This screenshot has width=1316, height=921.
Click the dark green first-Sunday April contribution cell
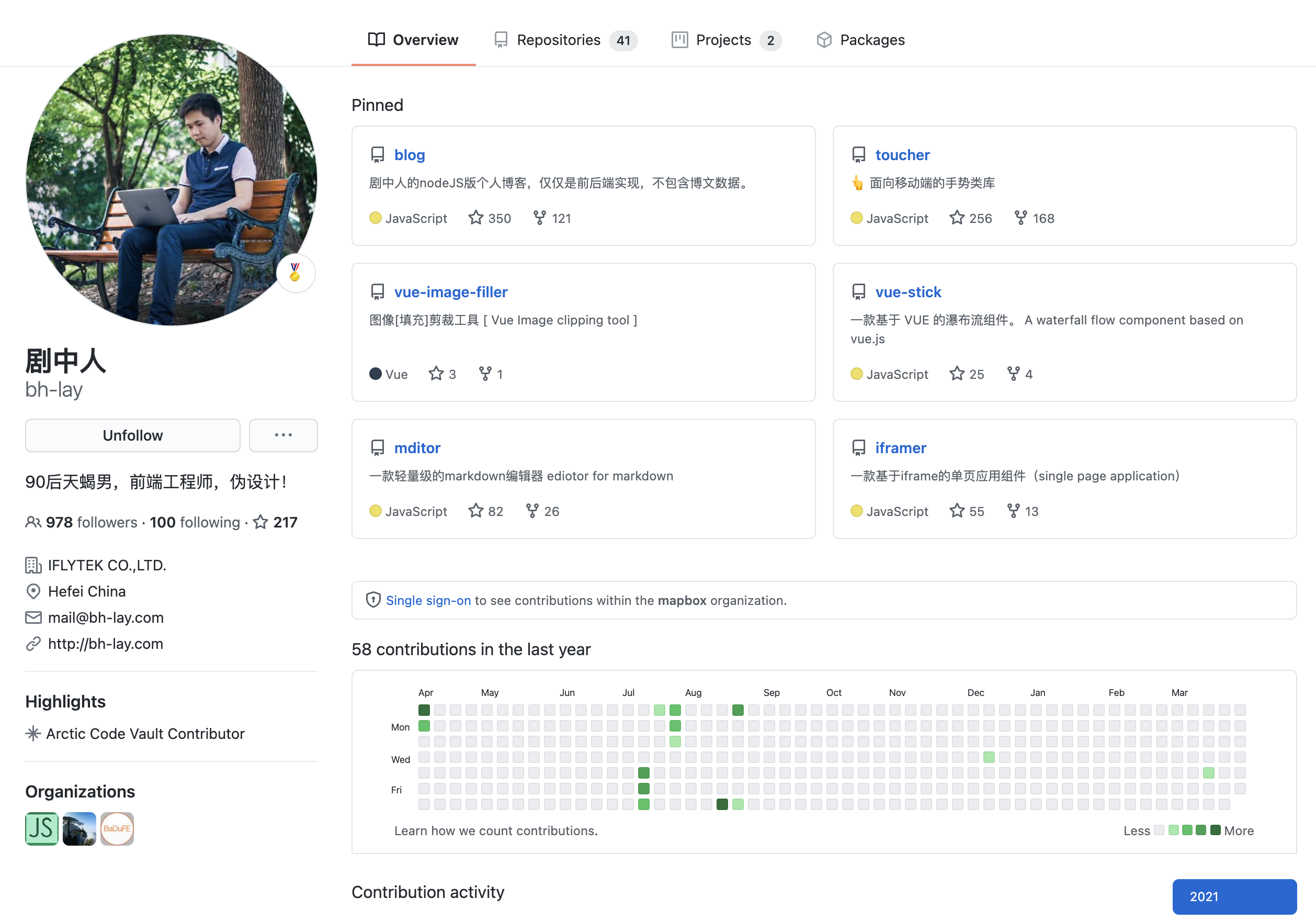coord(424,710)
